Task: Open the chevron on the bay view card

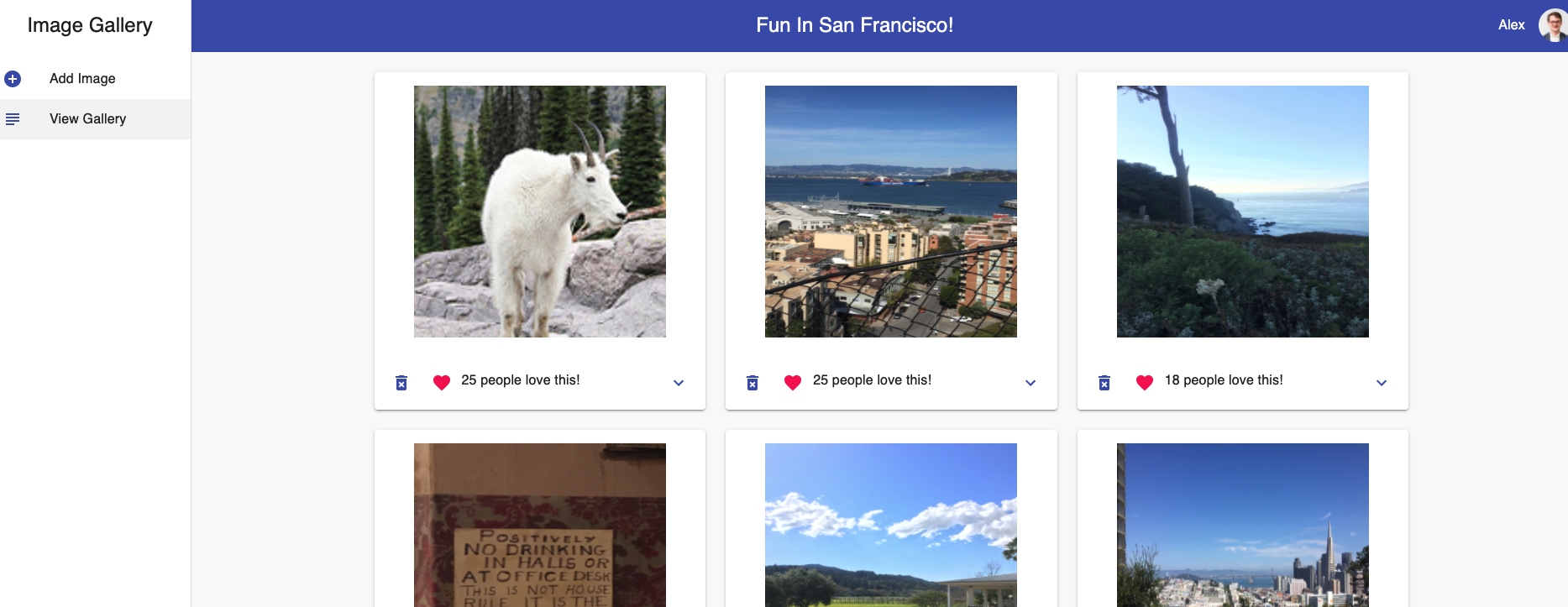Action: (1030, 383)
